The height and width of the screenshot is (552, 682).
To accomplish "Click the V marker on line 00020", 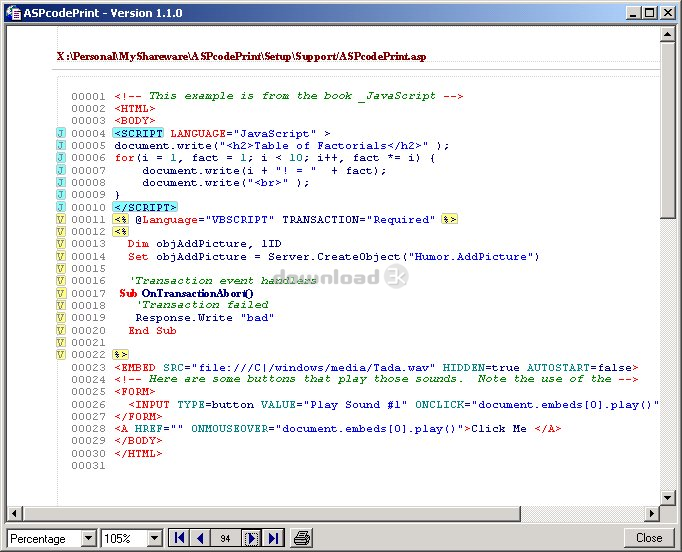I will [x=61, y=330].
